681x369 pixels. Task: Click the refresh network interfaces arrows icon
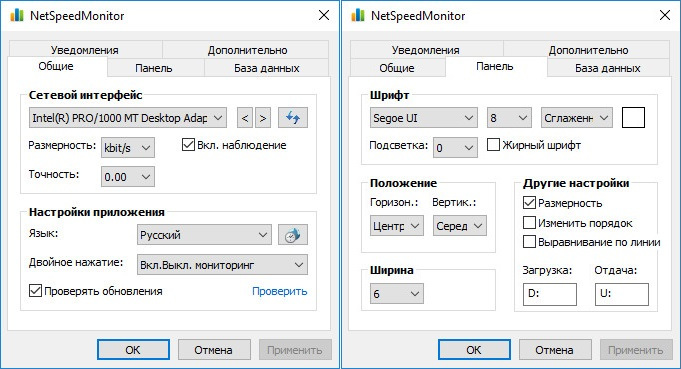[293, 118]
